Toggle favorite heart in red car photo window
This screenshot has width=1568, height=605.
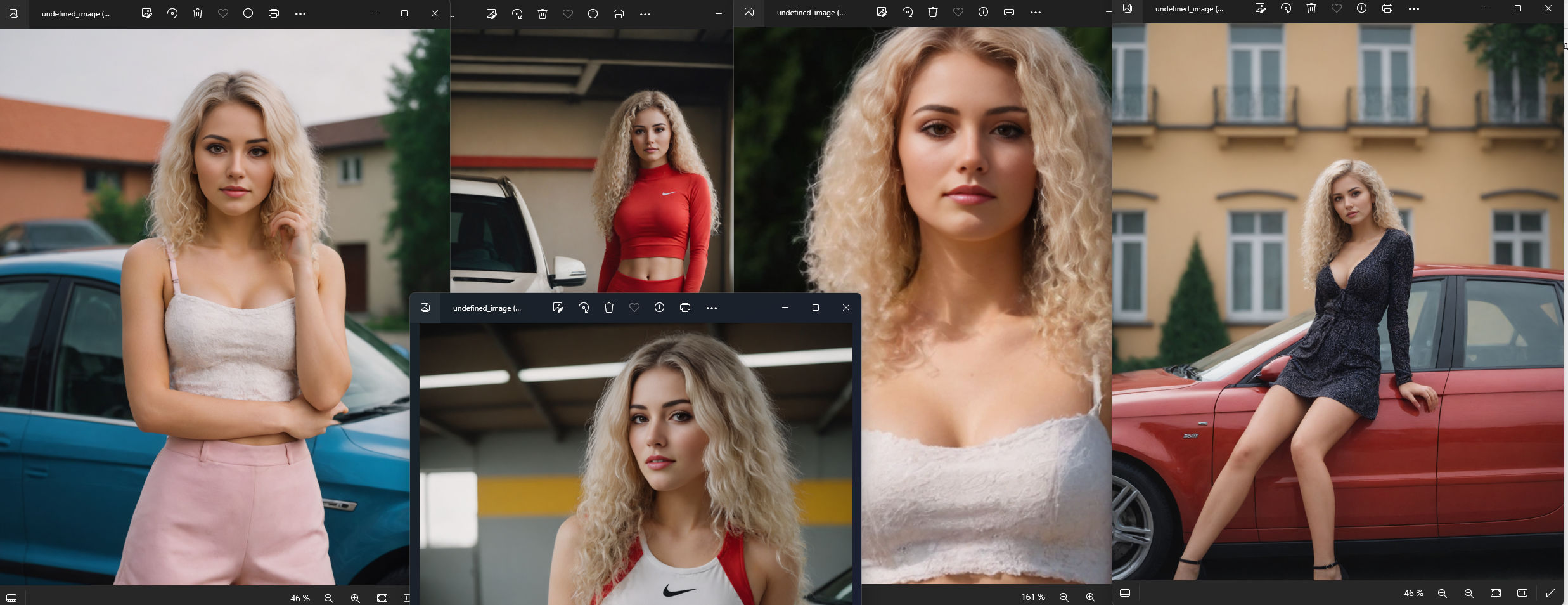[1337, 8]
